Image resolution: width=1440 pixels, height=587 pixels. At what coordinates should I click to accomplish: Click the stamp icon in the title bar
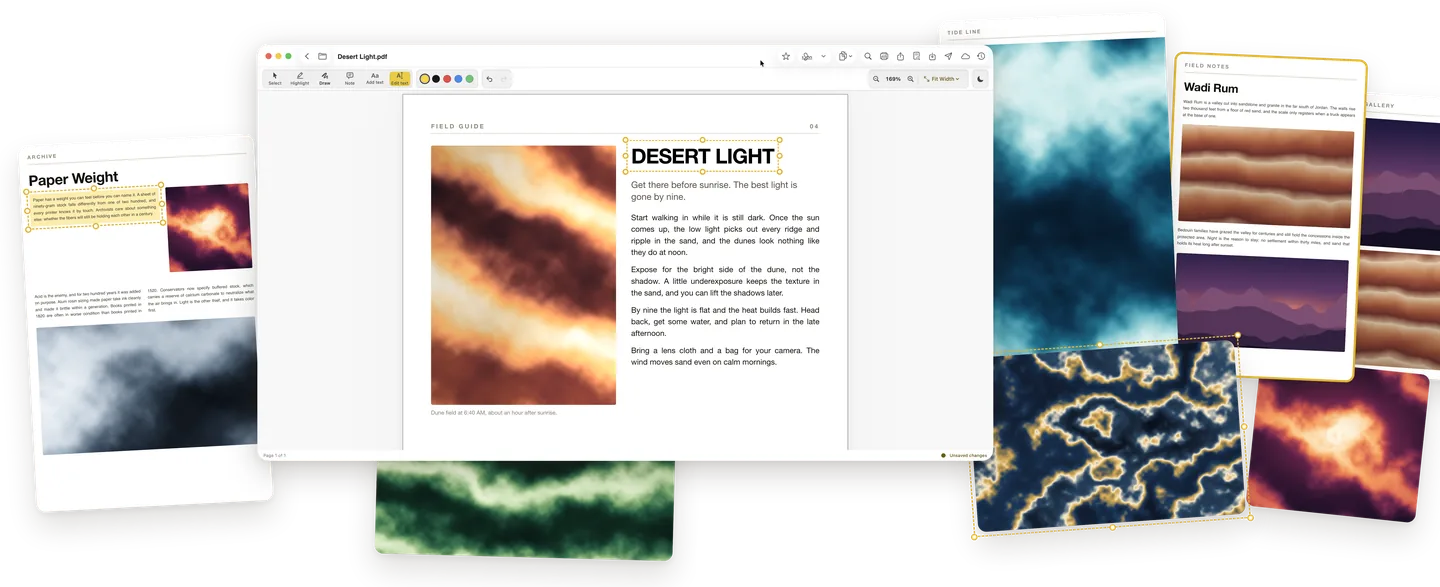pyautogui.click(x=807, y=57)
